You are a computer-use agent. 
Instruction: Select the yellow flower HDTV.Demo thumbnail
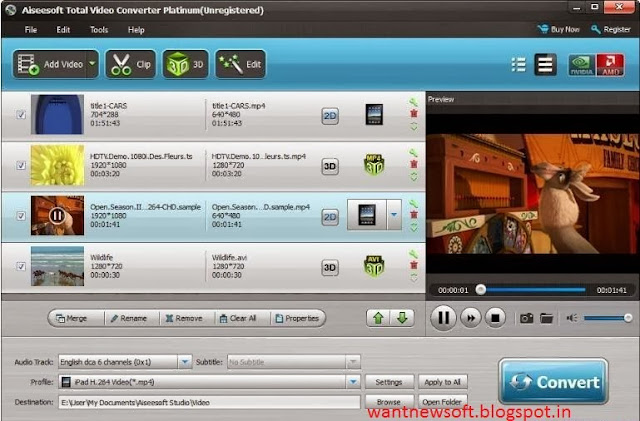58,165
